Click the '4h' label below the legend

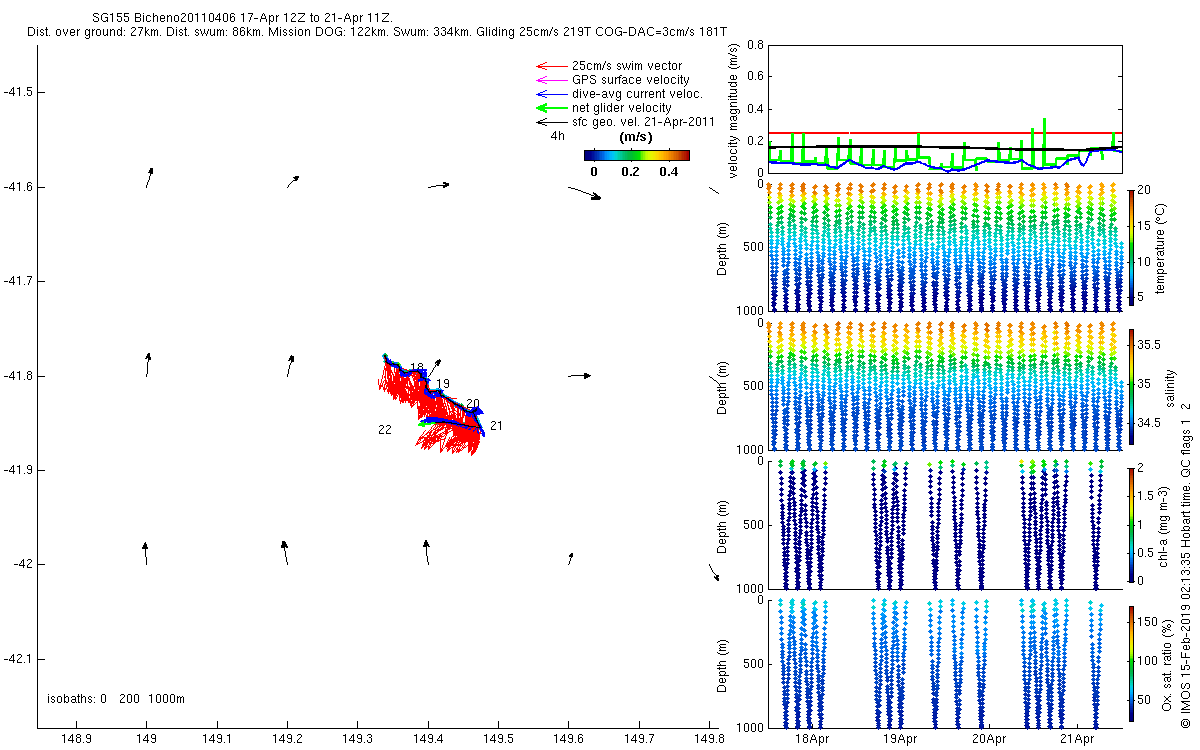click(x=558, y=135)
